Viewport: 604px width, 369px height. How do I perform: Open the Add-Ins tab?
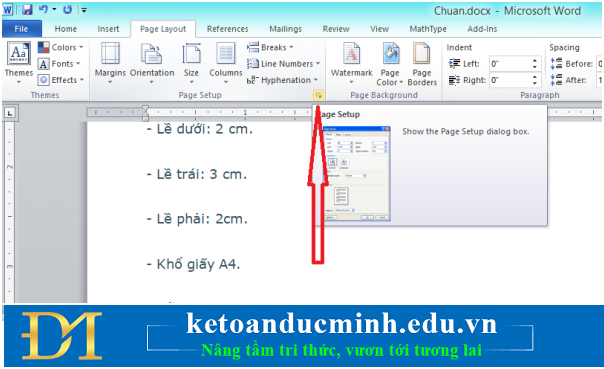(x=482, y=29)
